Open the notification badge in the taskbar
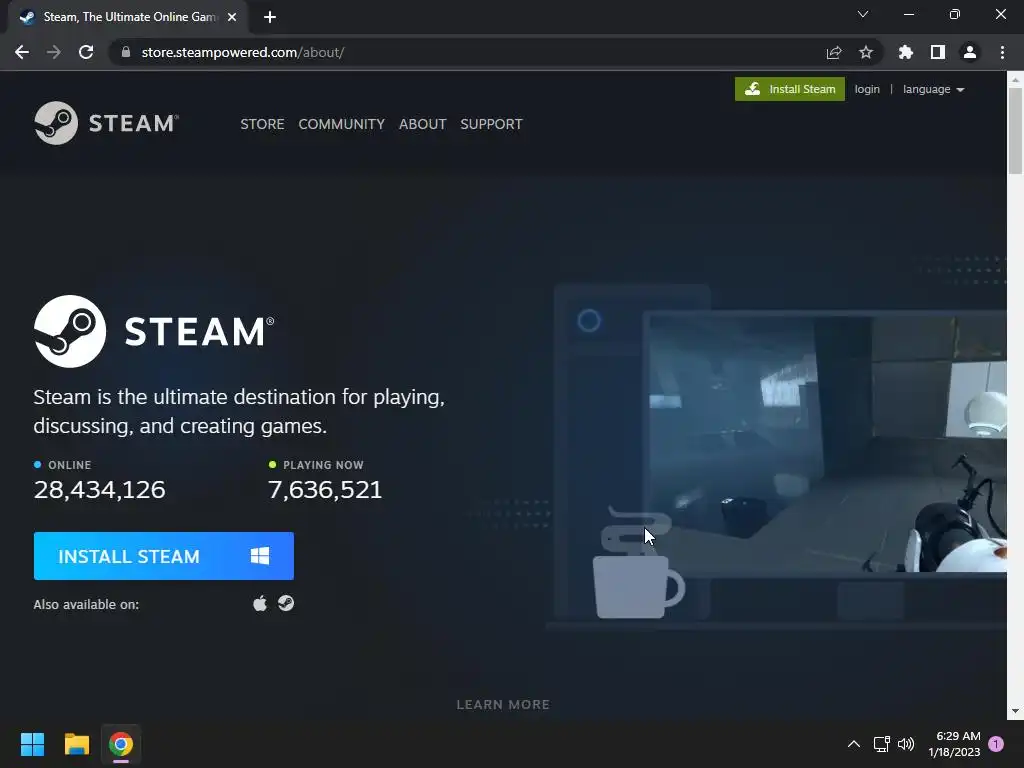 (x=996, y=744)
